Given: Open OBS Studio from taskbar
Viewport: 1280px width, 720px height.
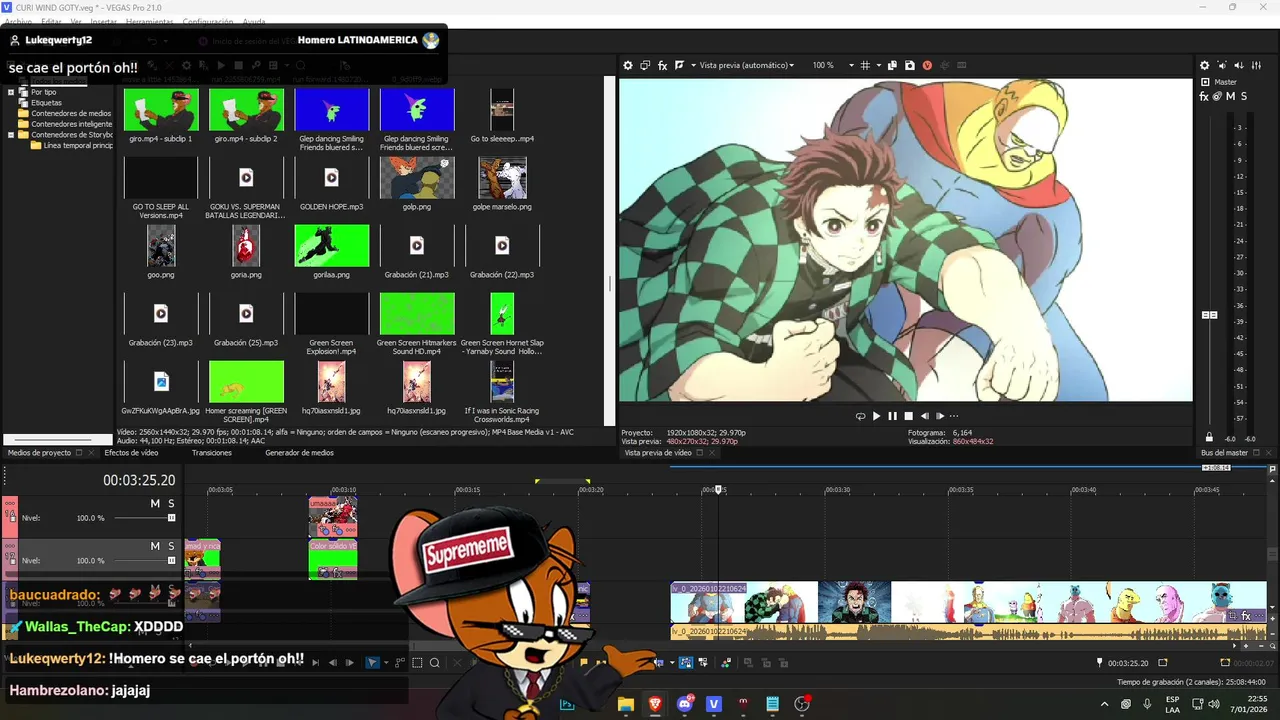Looking at the screenshot, I should click(x=802, y=704).
